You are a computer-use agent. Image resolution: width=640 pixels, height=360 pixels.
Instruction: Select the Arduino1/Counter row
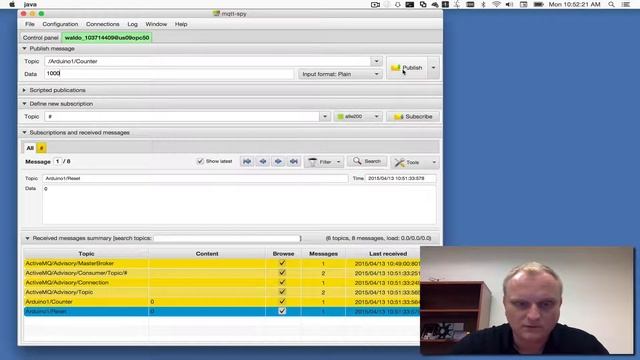coord(222,302)
